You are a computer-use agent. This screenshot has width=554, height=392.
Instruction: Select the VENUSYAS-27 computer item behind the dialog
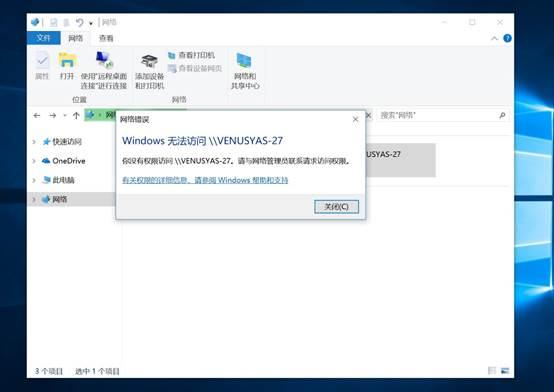click(x=400, y=160)
